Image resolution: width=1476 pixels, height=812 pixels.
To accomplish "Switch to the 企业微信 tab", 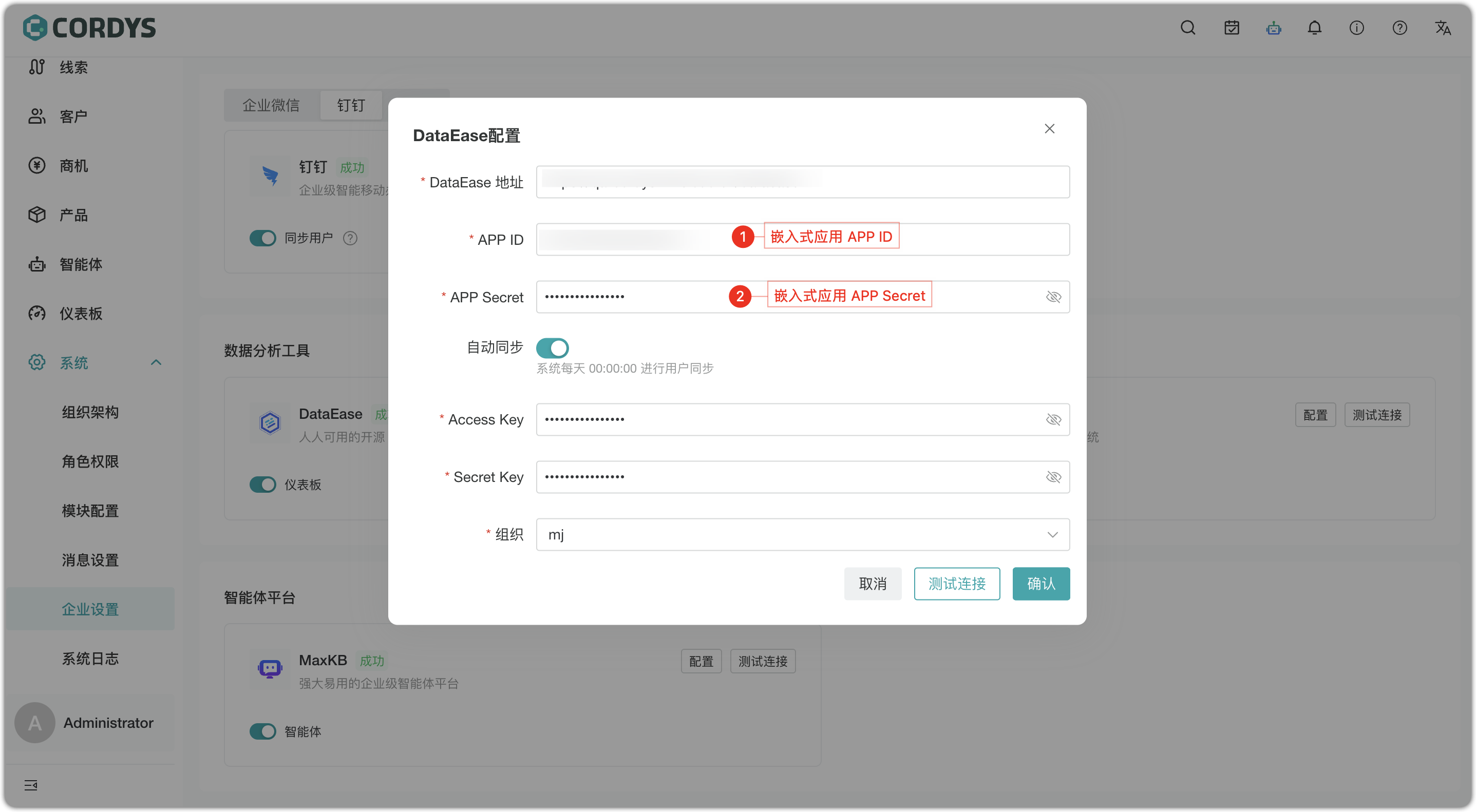I will point(271,105).
